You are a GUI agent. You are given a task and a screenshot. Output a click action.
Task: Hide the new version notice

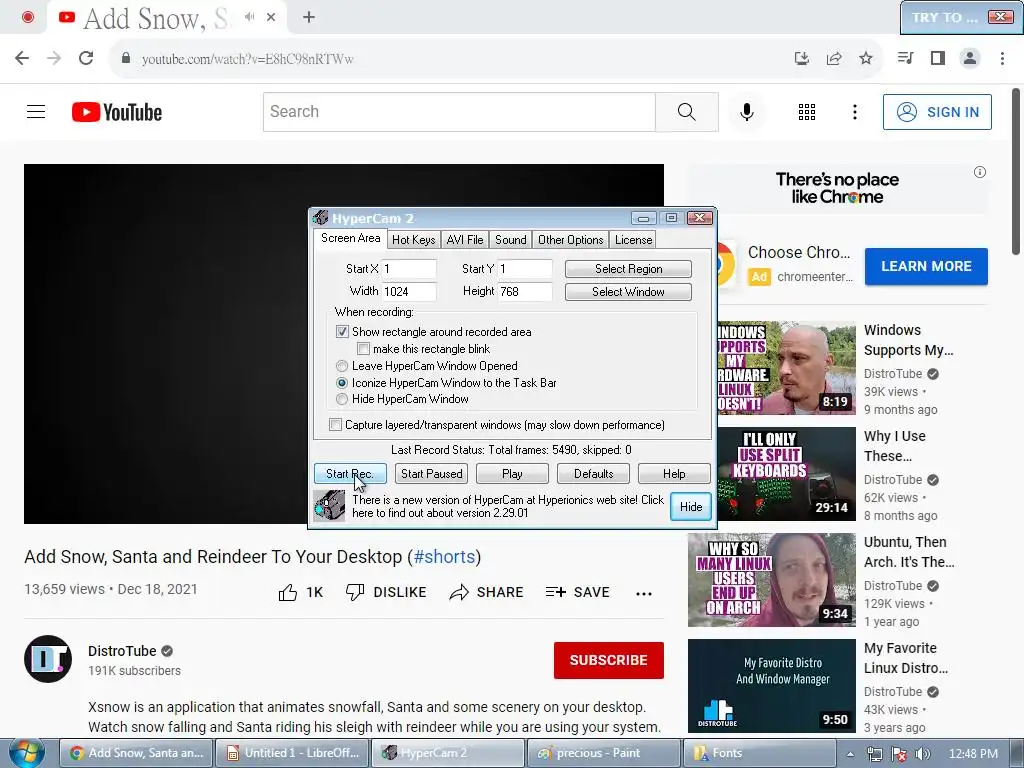691,507
